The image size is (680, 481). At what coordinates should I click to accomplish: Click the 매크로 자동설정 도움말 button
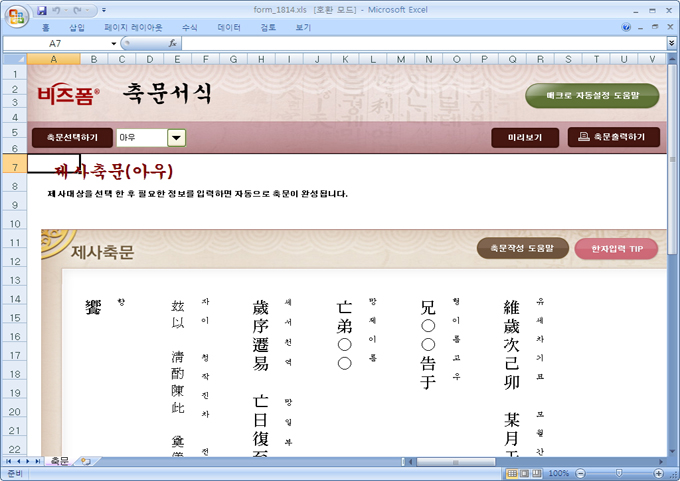coord(592,95)
